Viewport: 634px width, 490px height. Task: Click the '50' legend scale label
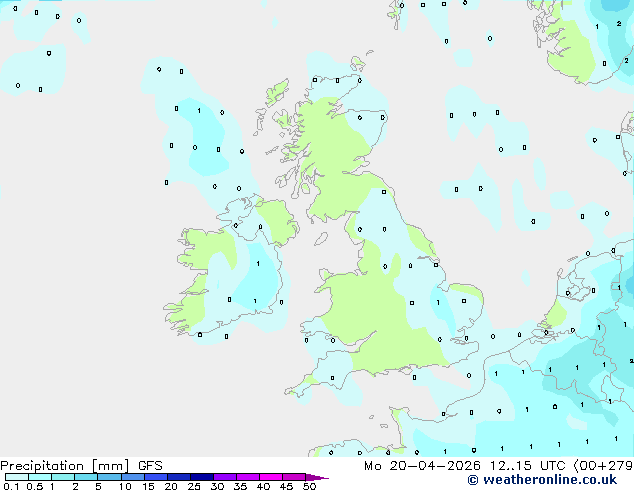[309, 486]
